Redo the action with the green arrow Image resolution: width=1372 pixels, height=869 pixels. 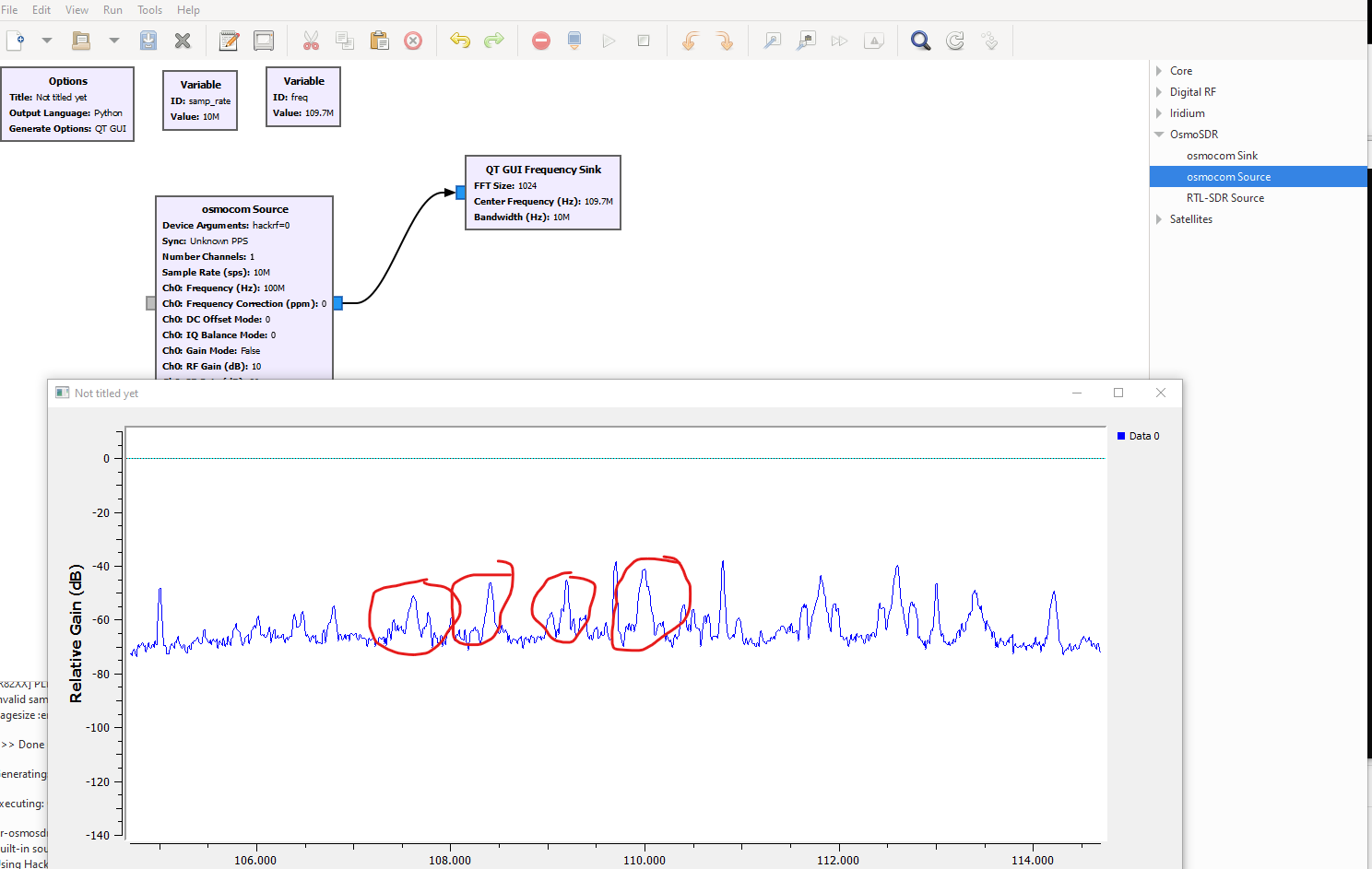(494, 41)
